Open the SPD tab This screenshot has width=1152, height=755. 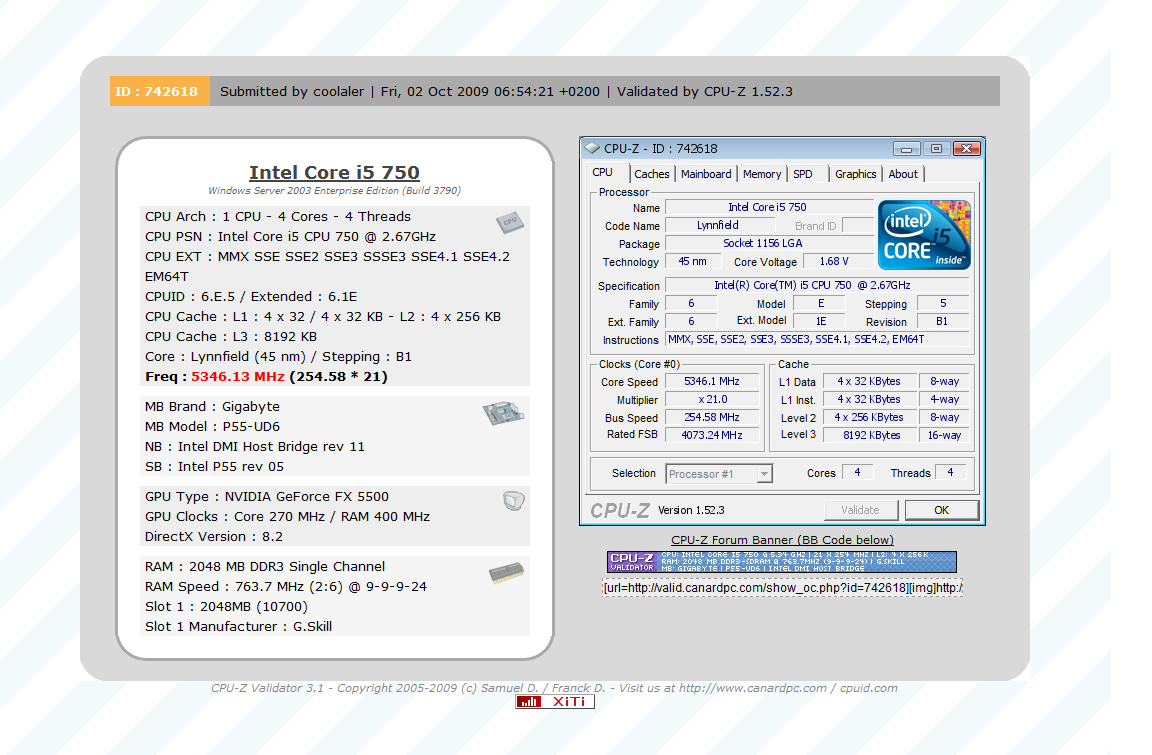[x=803, y=174]
